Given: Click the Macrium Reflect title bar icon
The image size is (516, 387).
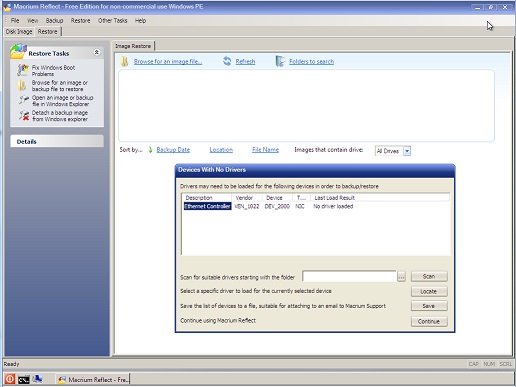Looking at the screenshot, I should coord(7,7).
